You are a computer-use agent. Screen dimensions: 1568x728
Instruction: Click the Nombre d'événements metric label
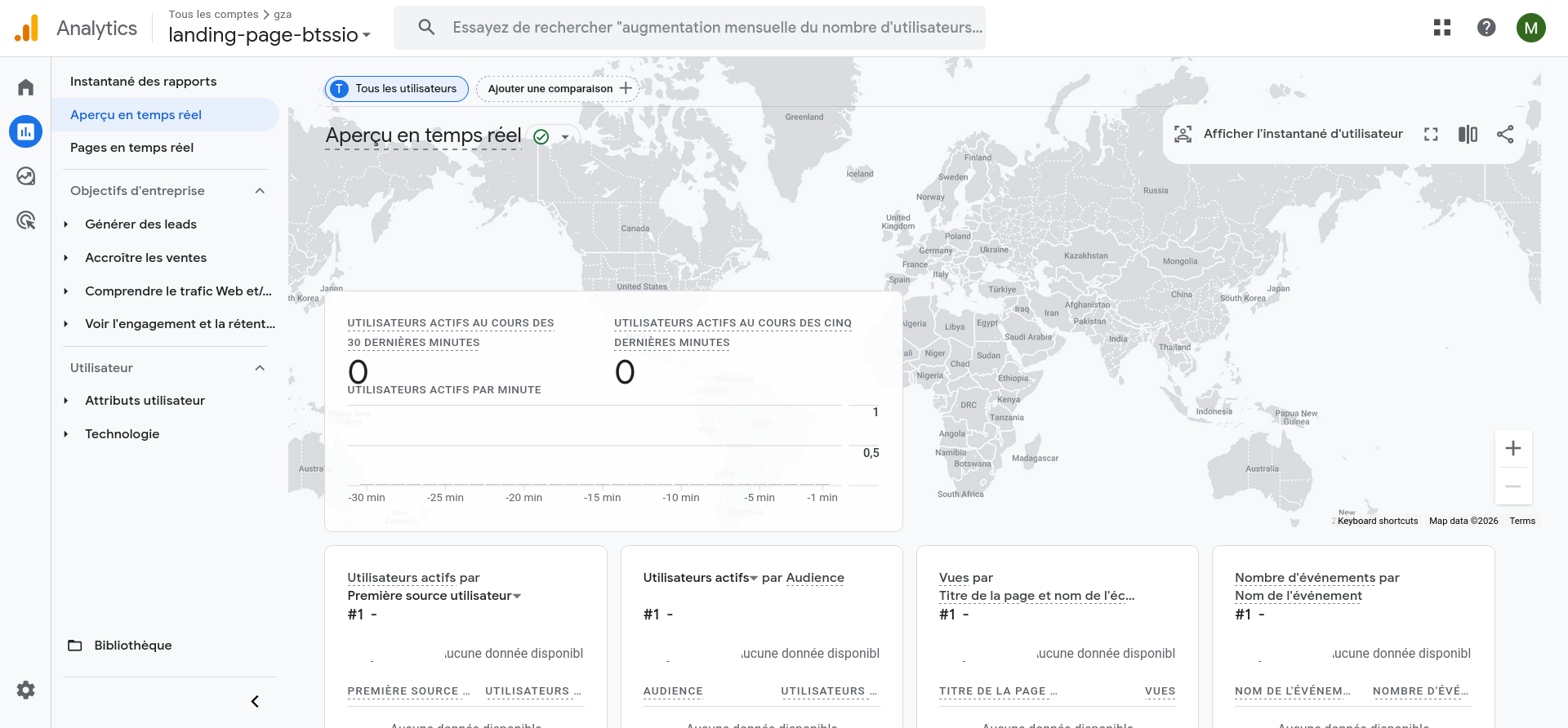[1305, 578]
